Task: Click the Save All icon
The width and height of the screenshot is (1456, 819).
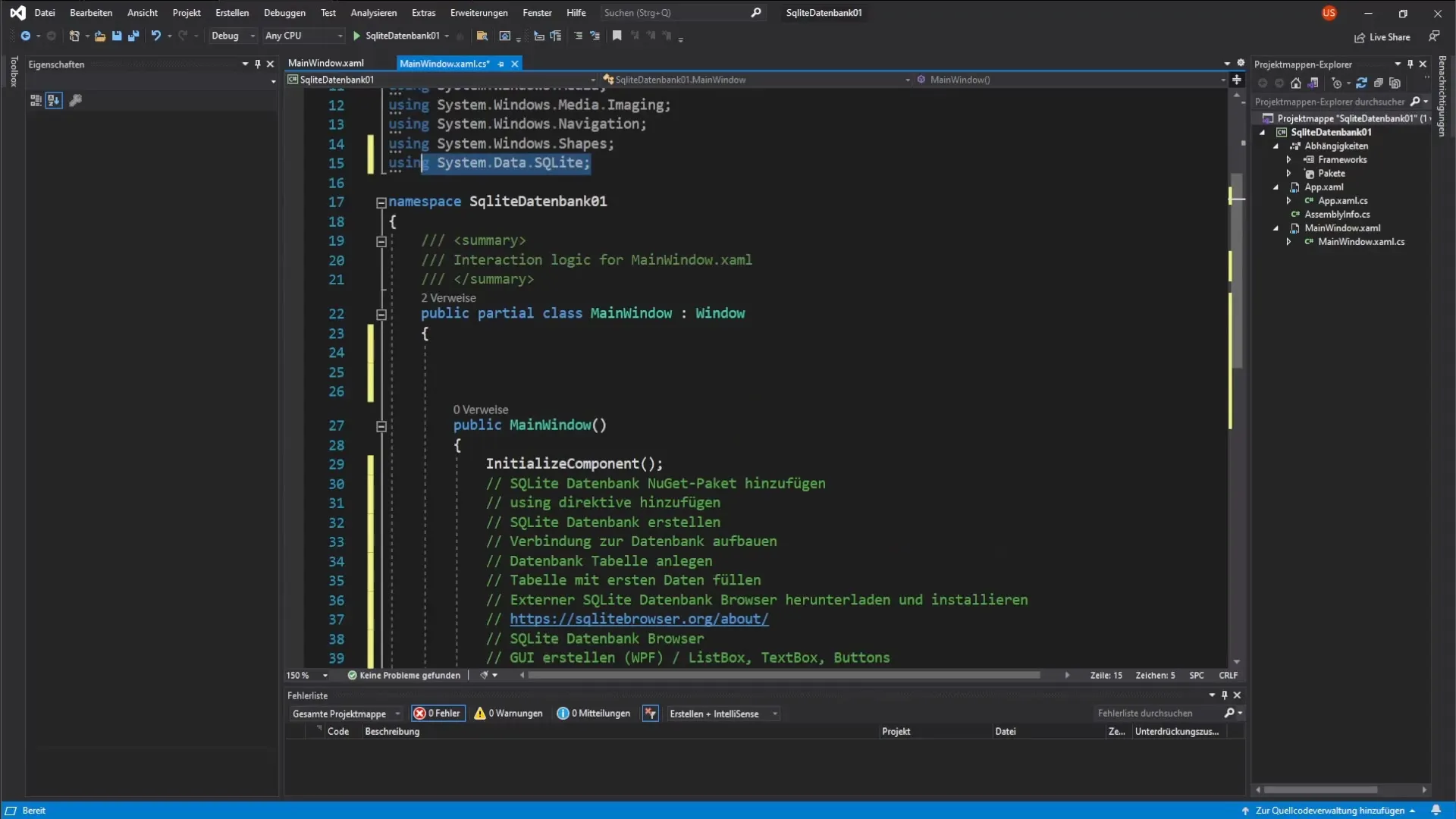Action: pos(133,36)
